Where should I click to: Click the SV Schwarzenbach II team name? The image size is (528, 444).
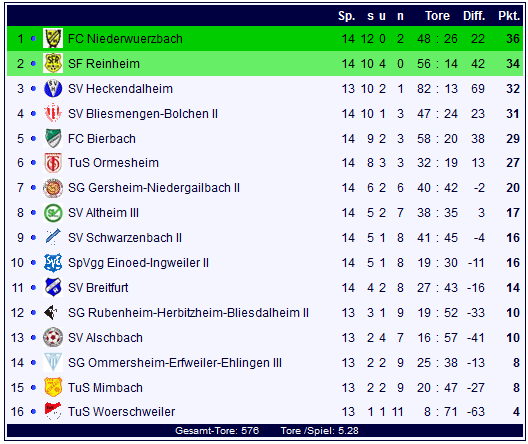(x=125, y=238)
